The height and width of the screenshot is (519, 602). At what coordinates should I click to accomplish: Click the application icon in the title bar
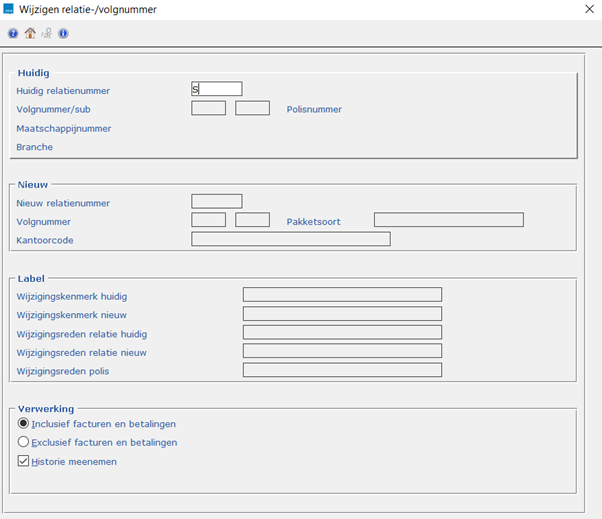(9, 9)
